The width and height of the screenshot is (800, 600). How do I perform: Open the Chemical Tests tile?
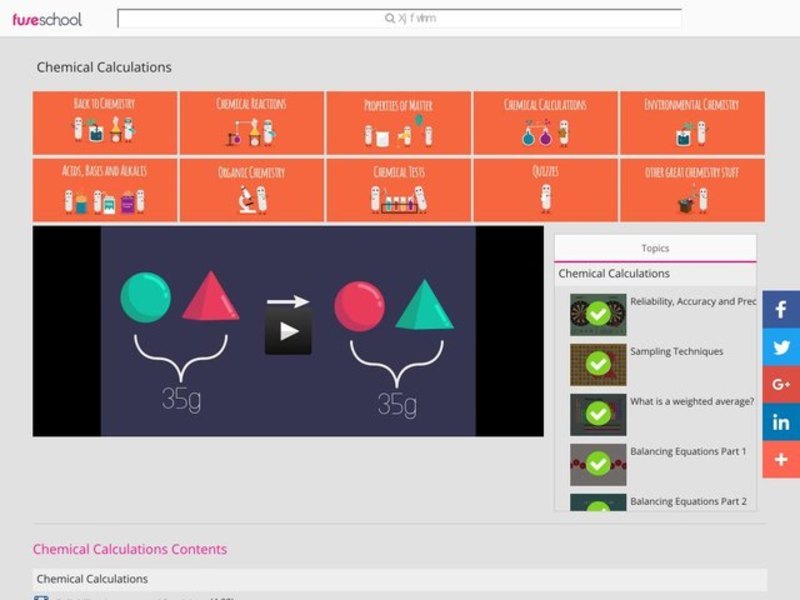pos(398,189)
